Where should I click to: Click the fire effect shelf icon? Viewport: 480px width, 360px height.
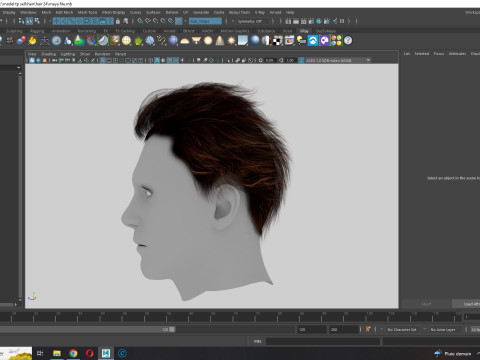pyautogui.click(x=32, y=41)
